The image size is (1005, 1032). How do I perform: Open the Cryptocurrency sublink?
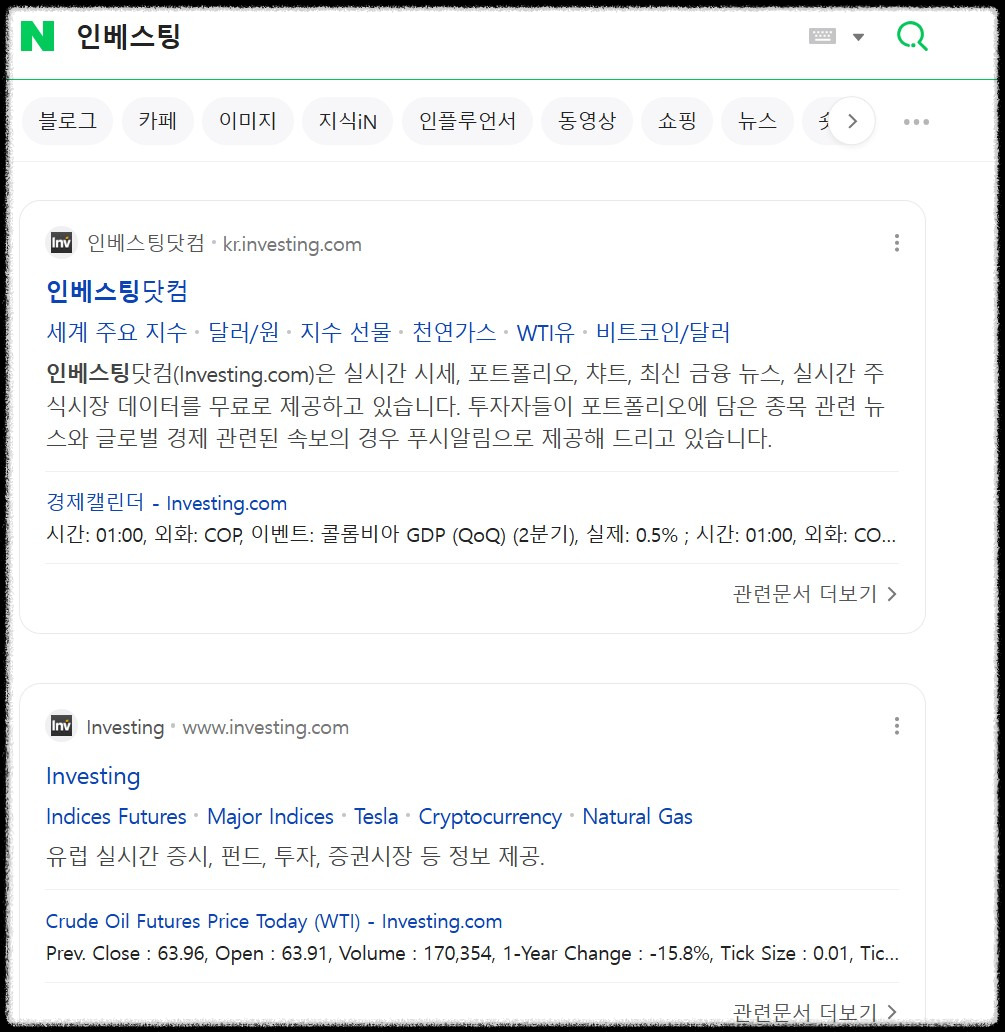490,817
